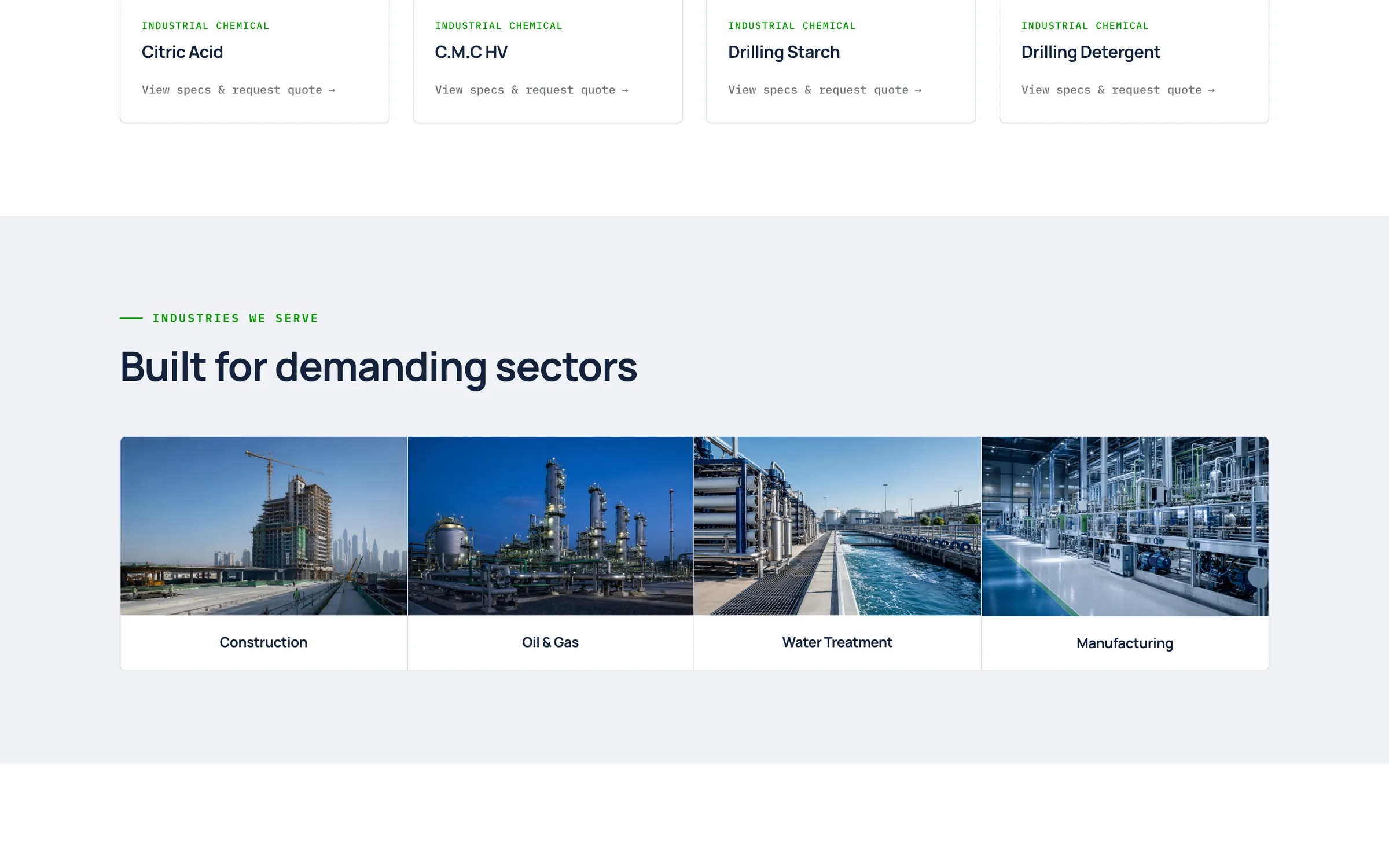
Task: Click the Industrial Chemical tag above Citric Acid
Action: (205, 26)
